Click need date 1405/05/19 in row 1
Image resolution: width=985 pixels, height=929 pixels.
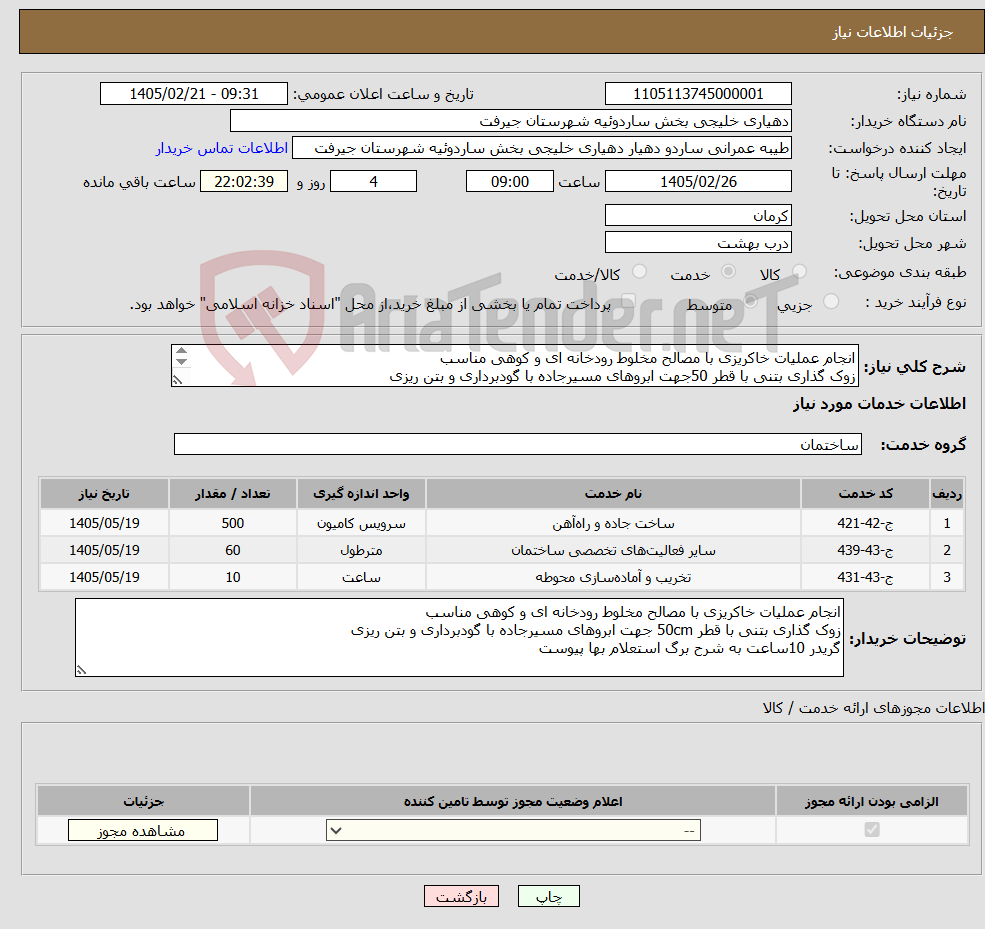(x=104, y=523)
